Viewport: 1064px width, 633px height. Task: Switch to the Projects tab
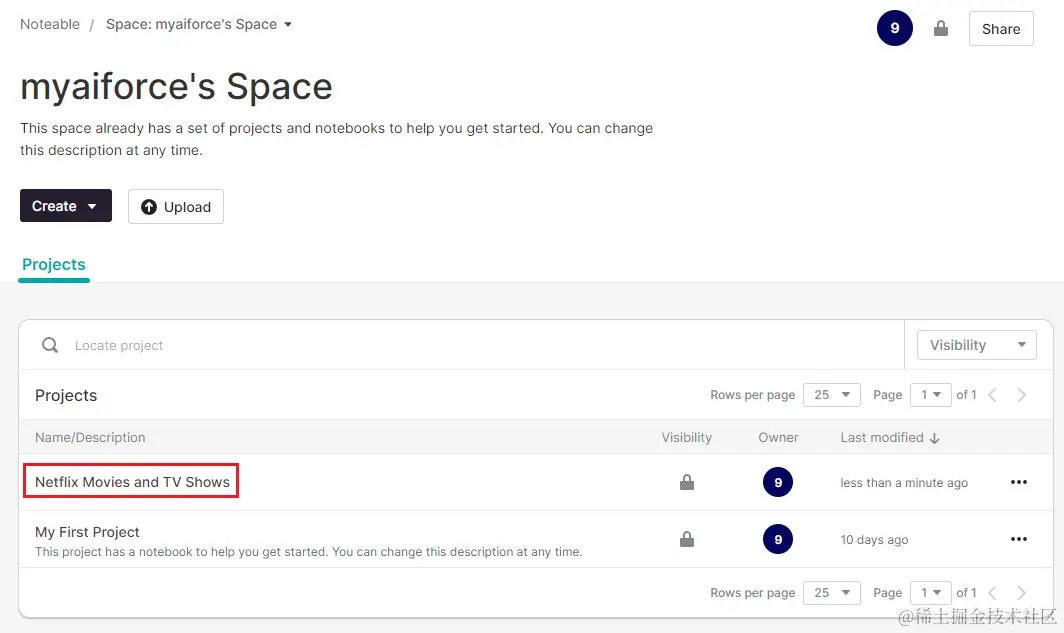tap(54, 265)
